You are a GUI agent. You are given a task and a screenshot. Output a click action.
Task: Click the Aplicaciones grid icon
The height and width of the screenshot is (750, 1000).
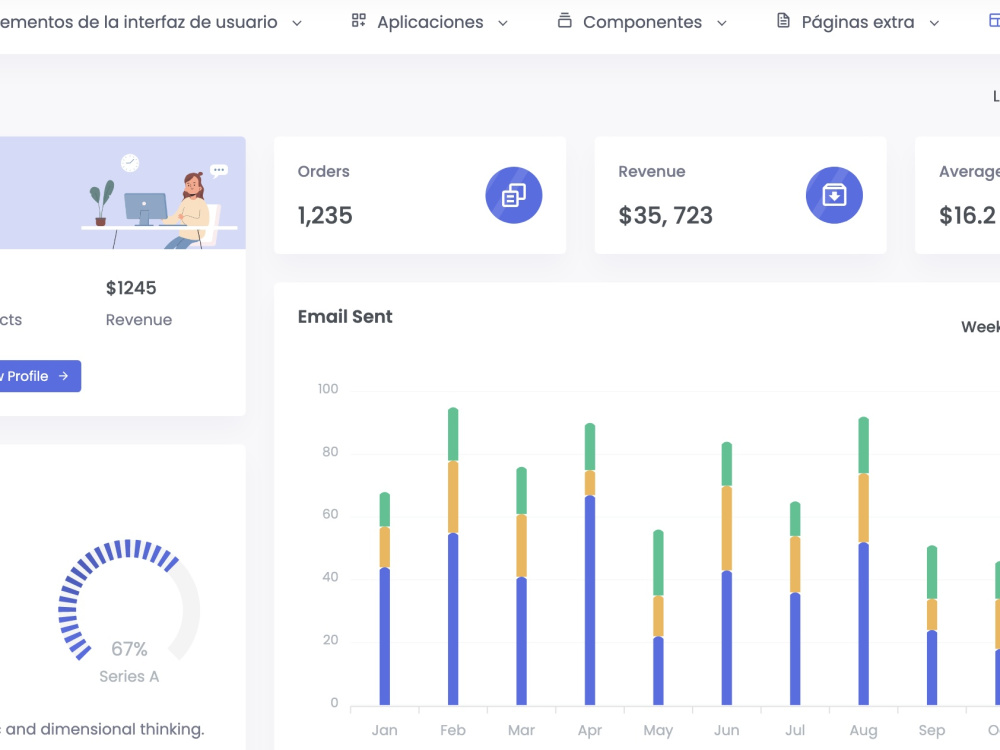pyautogui.click(x=358, y=21)
